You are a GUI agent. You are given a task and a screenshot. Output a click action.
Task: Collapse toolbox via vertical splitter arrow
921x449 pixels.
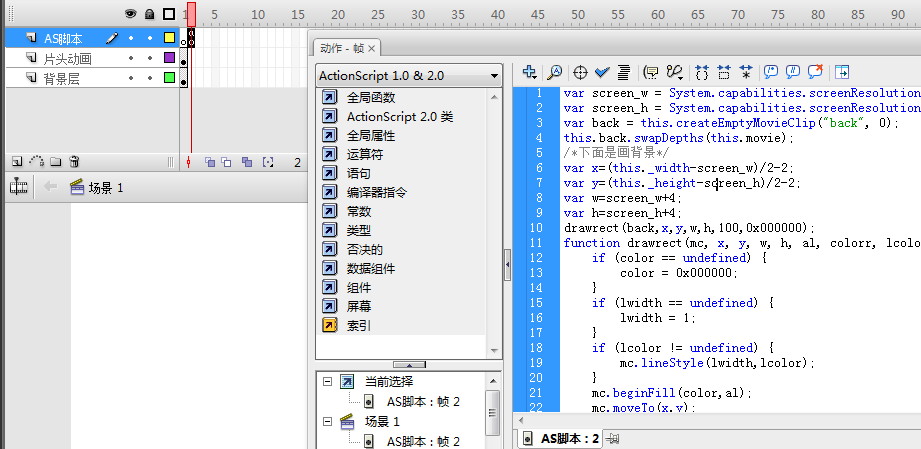coord(507,265)
